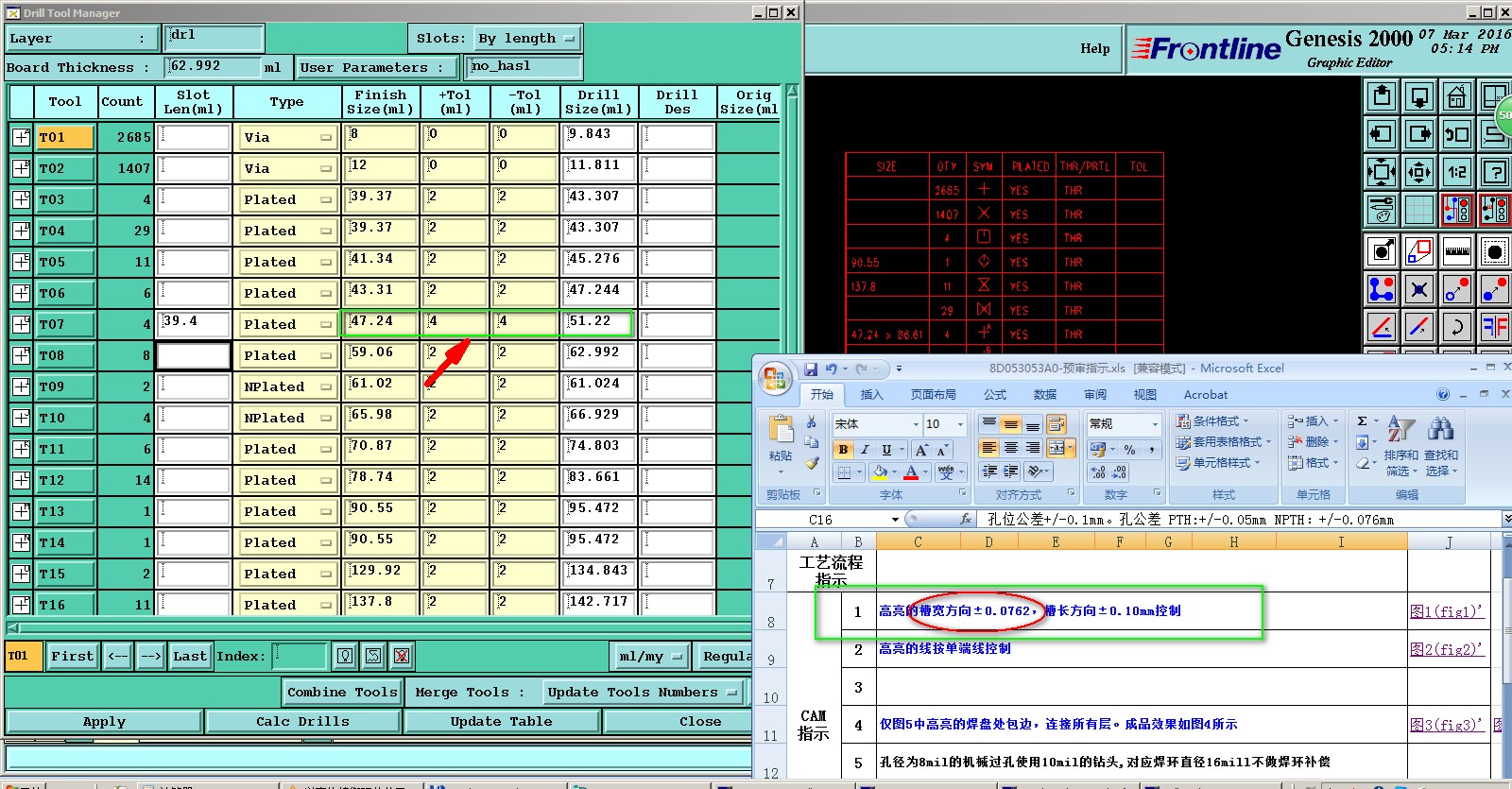Image resolution: width=1512 pixels, height=789 pixels.
Task: Click the Update Table button
Action: [501, 722]
